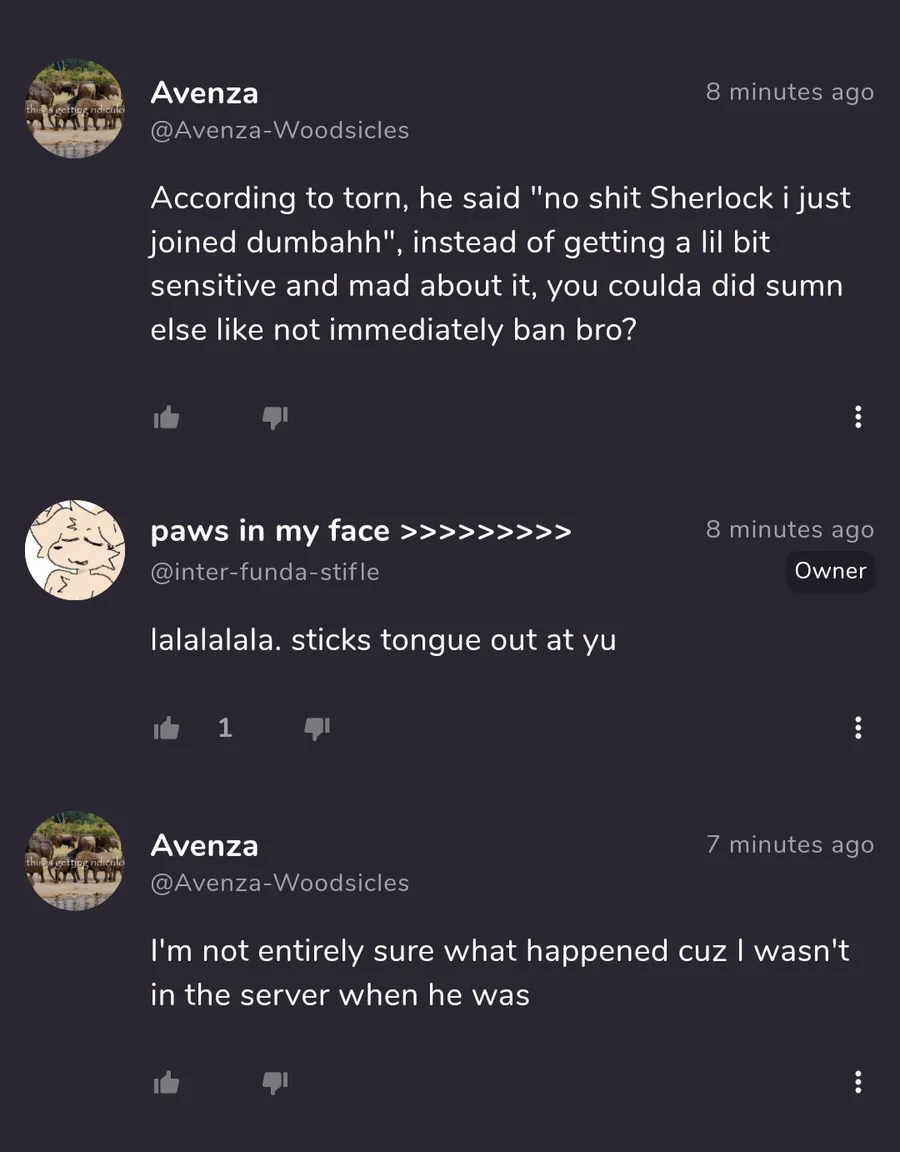Click 'paws in my face >>>>>>>>>' username
Screen dimensions: 900x1152
[x=360, y=531]
